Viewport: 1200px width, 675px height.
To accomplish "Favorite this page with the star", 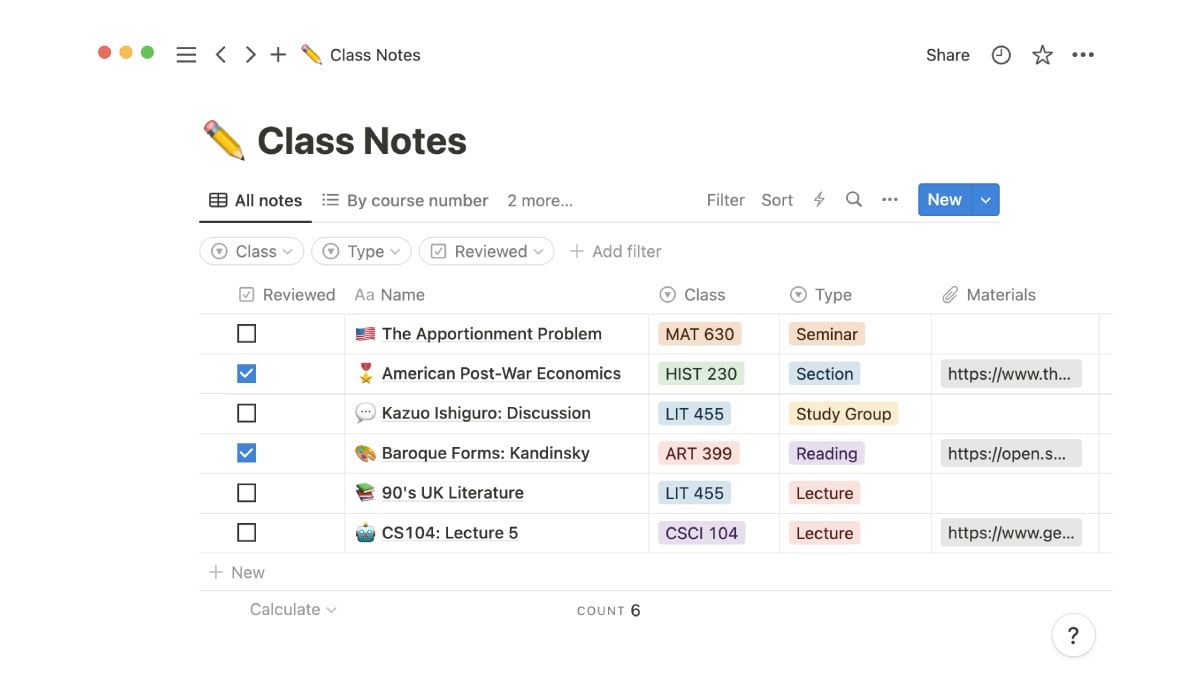I will (1042, 55).
